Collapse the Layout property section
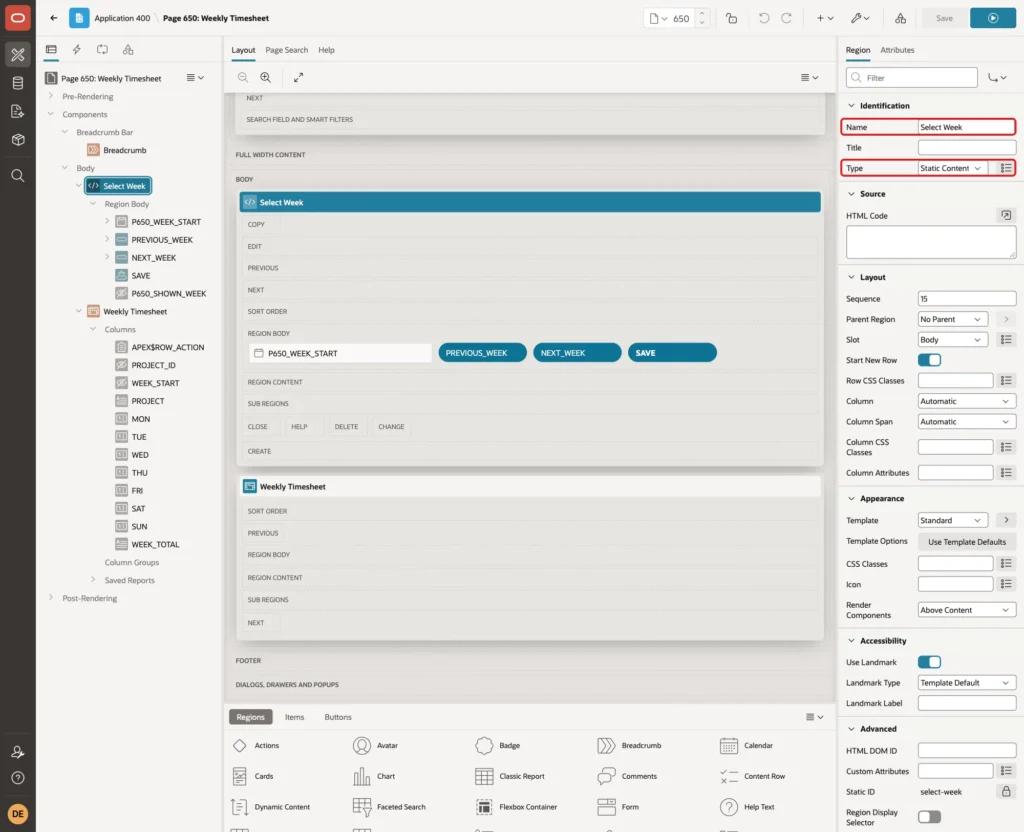 (851, 277)
